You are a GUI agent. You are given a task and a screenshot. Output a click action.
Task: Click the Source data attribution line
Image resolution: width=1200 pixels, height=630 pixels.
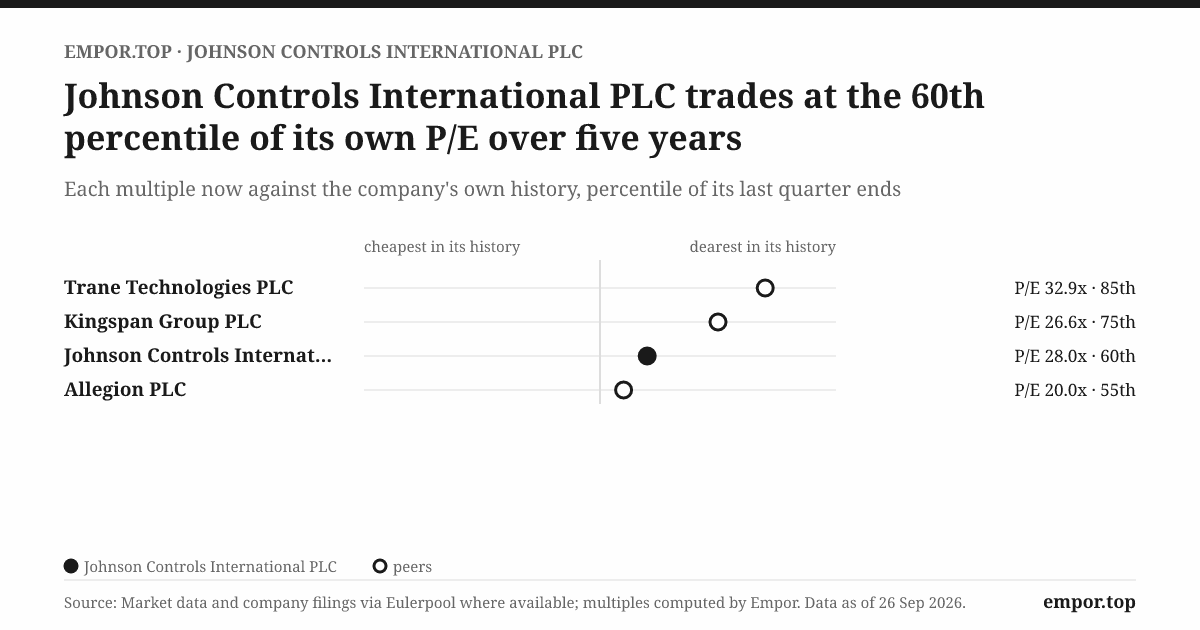[515, 603]
